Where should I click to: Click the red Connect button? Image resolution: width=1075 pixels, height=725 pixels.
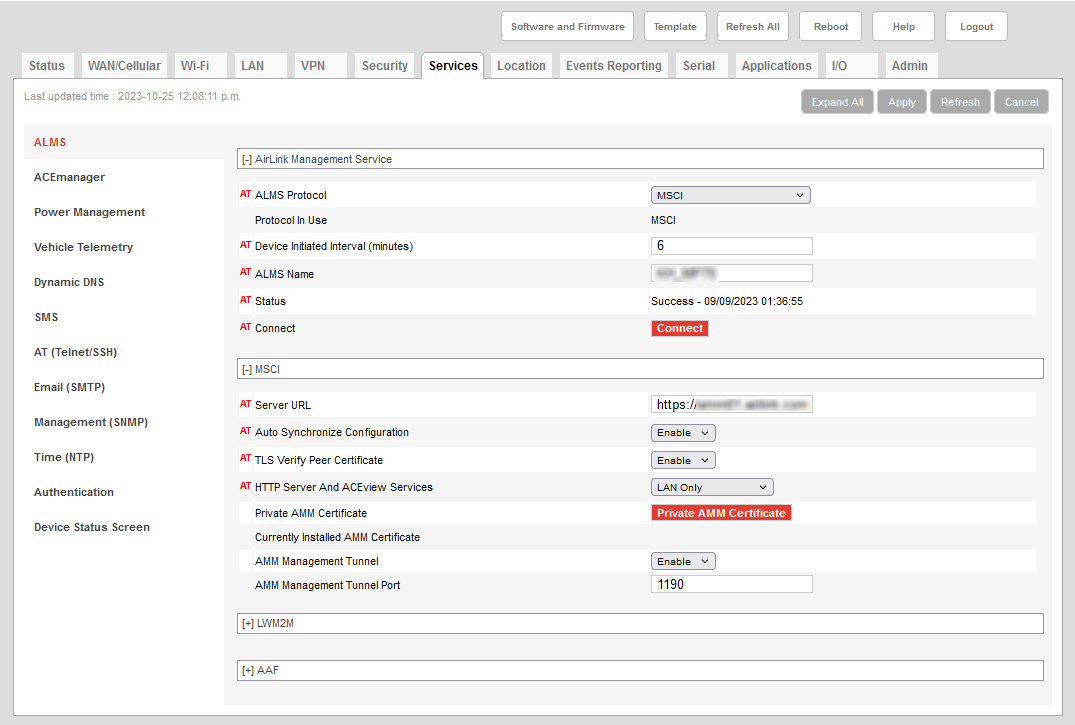(679, 329)
